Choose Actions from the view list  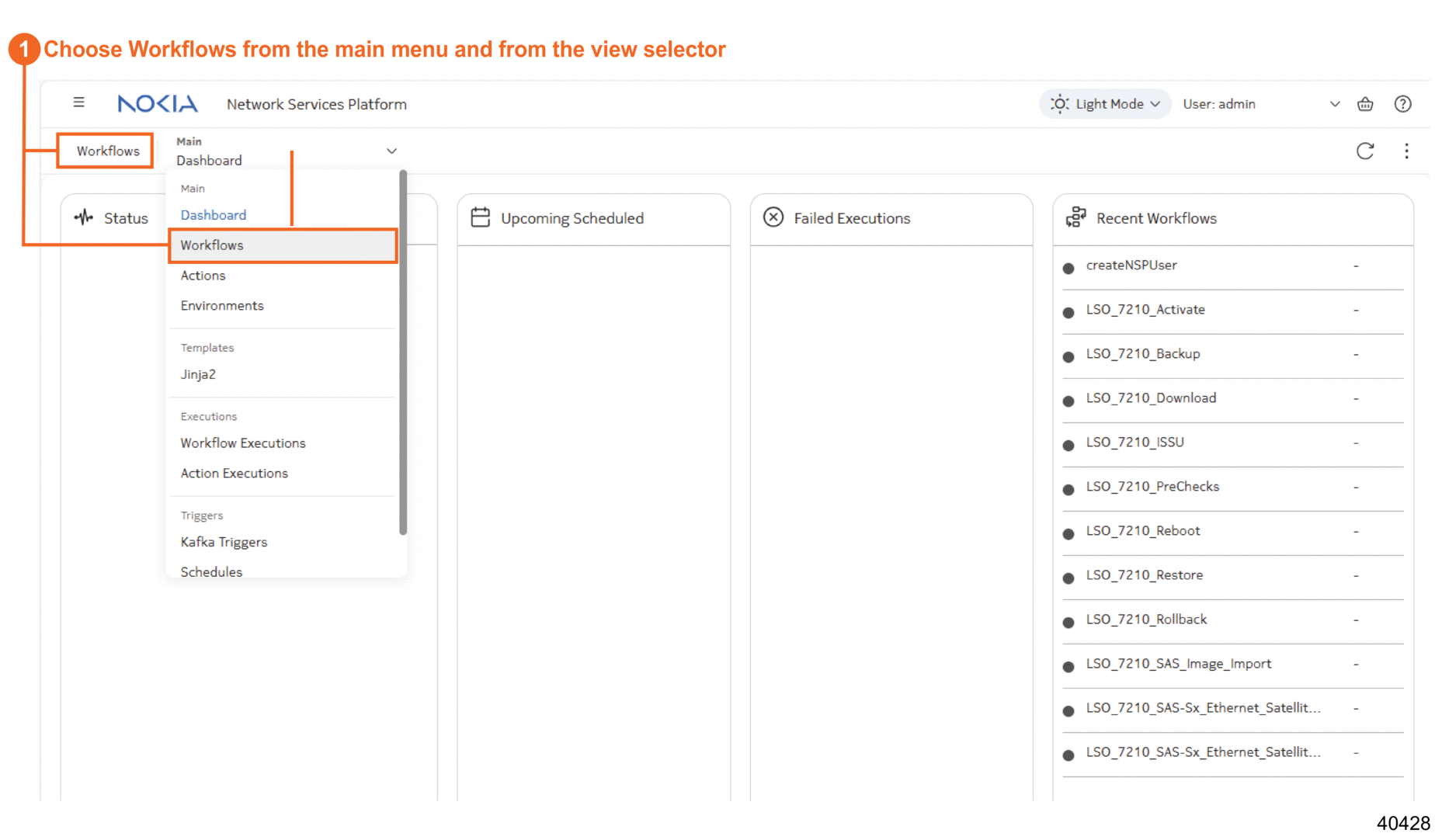[x=203, y=276]
